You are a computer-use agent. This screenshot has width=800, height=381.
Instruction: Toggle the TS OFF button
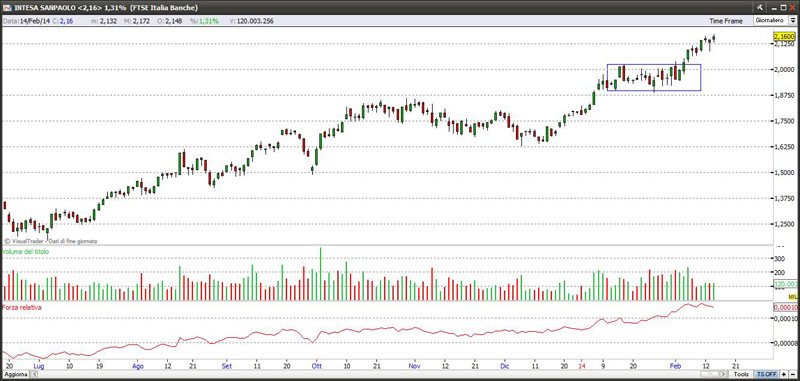click(767, 374)
